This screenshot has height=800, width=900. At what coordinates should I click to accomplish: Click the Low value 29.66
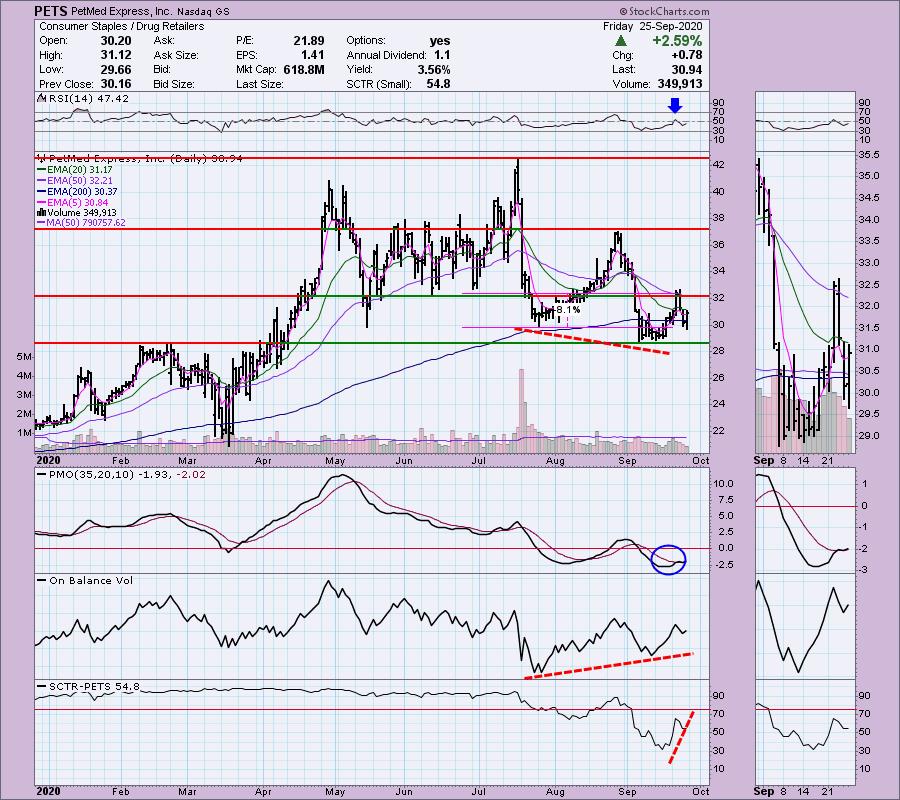coord(116,69)
